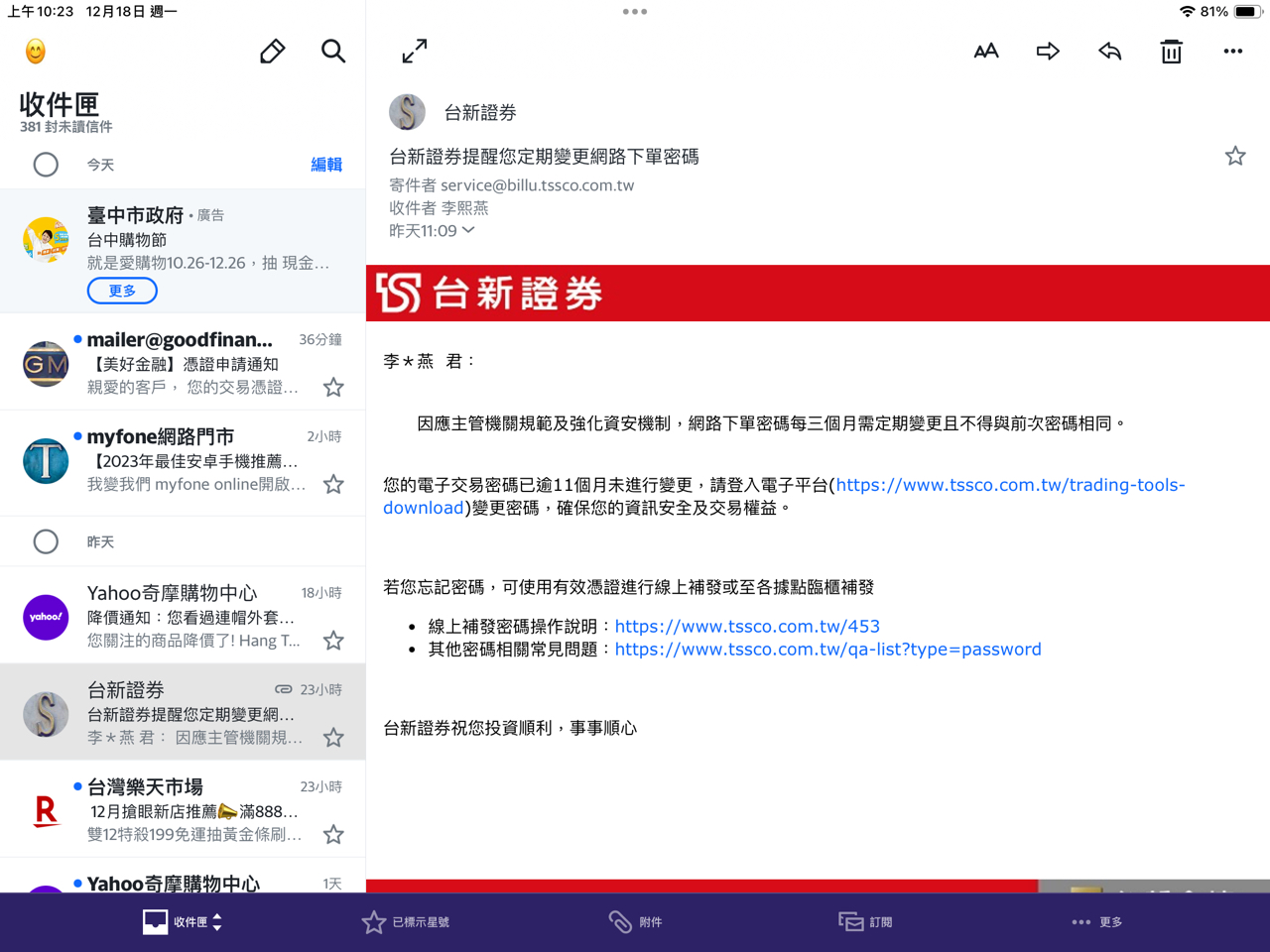Open the more options ellipsis in email toolbar
This screenshot has height=952, width=1270.
tap(1233, 52)
